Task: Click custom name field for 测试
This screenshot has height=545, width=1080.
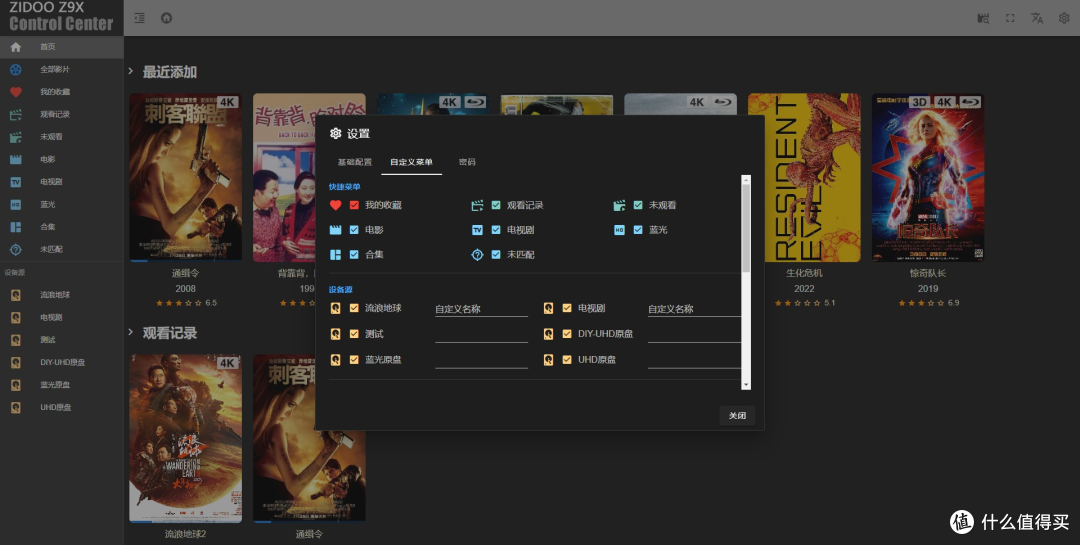Action: [x=481, y=334]
